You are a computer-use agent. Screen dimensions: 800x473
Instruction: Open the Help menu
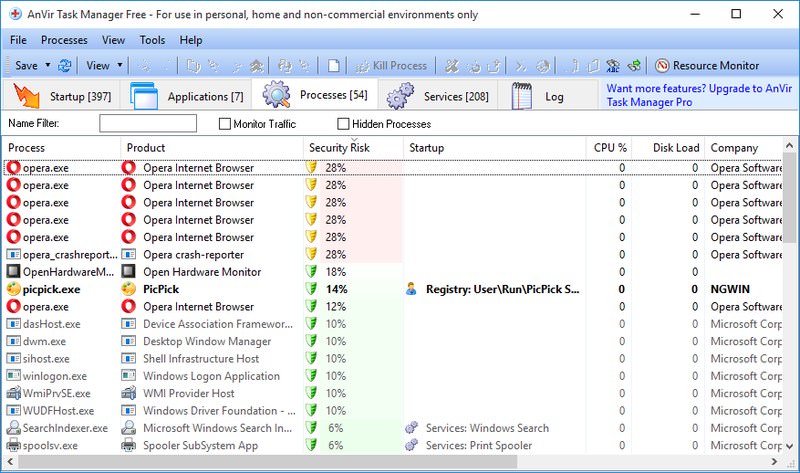(x=191, y=40)
